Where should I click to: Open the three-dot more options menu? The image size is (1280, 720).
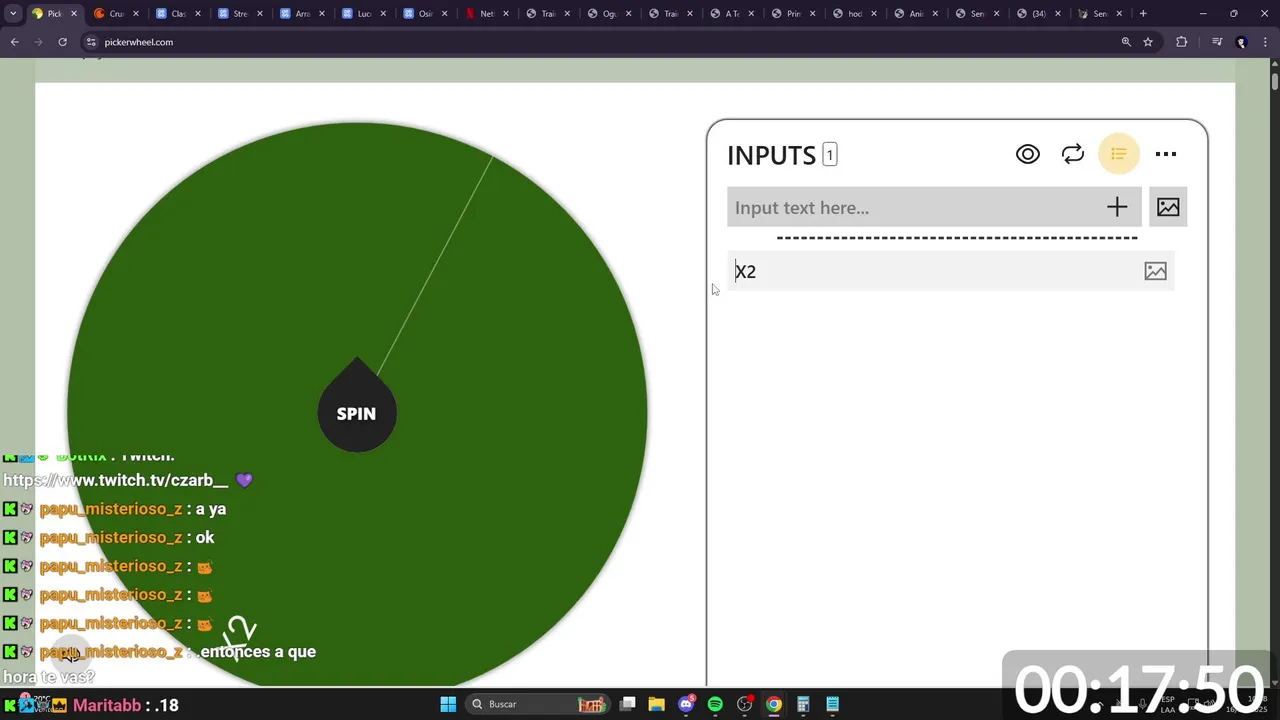click(x=1166, y=154)
